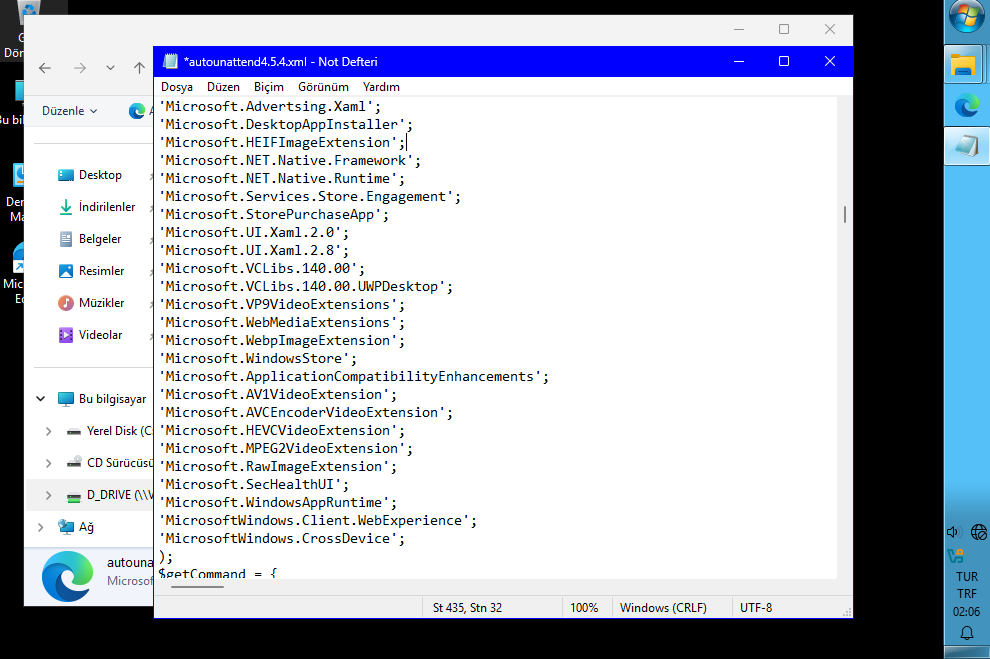Click the 'Microsoft.StorePurchaseApp' line

pyautogui.click(x=274, y=215)
